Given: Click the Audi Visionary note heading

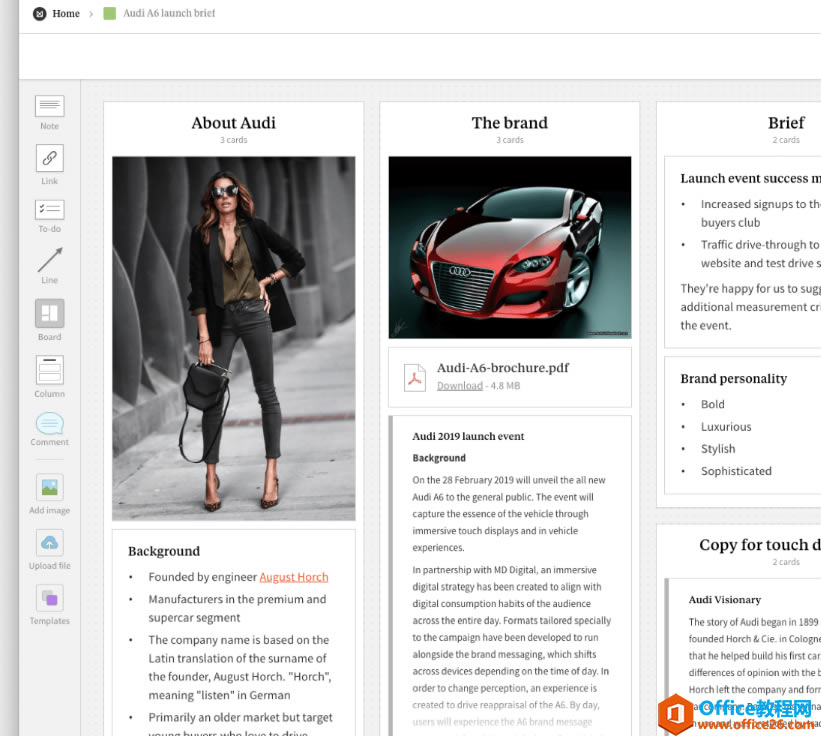Looking at the screenshot, I should [x=725, y=600].
